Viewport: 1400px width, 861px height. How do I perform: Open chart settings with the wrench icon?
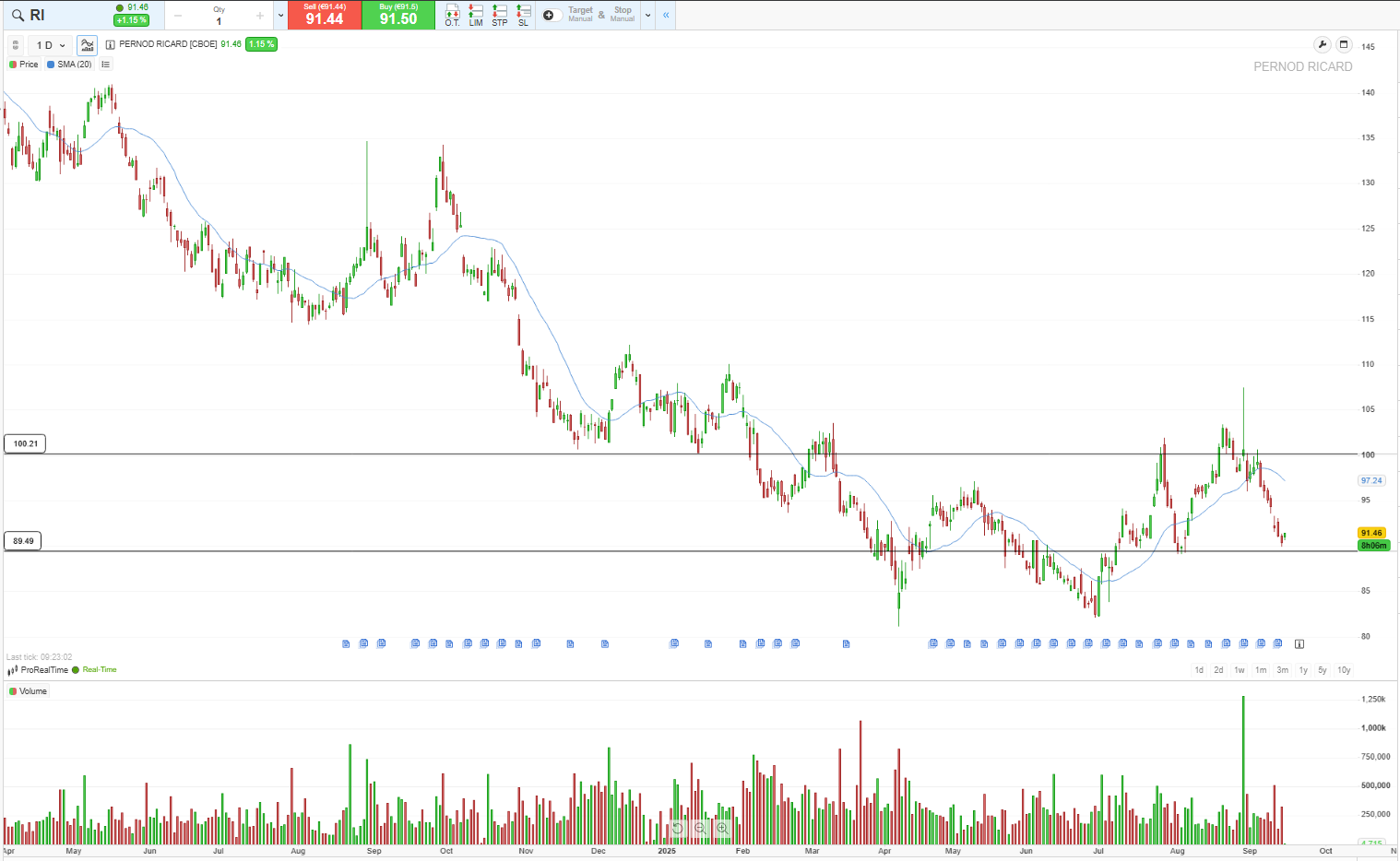pyautogui.click(x=1322, y=44)
